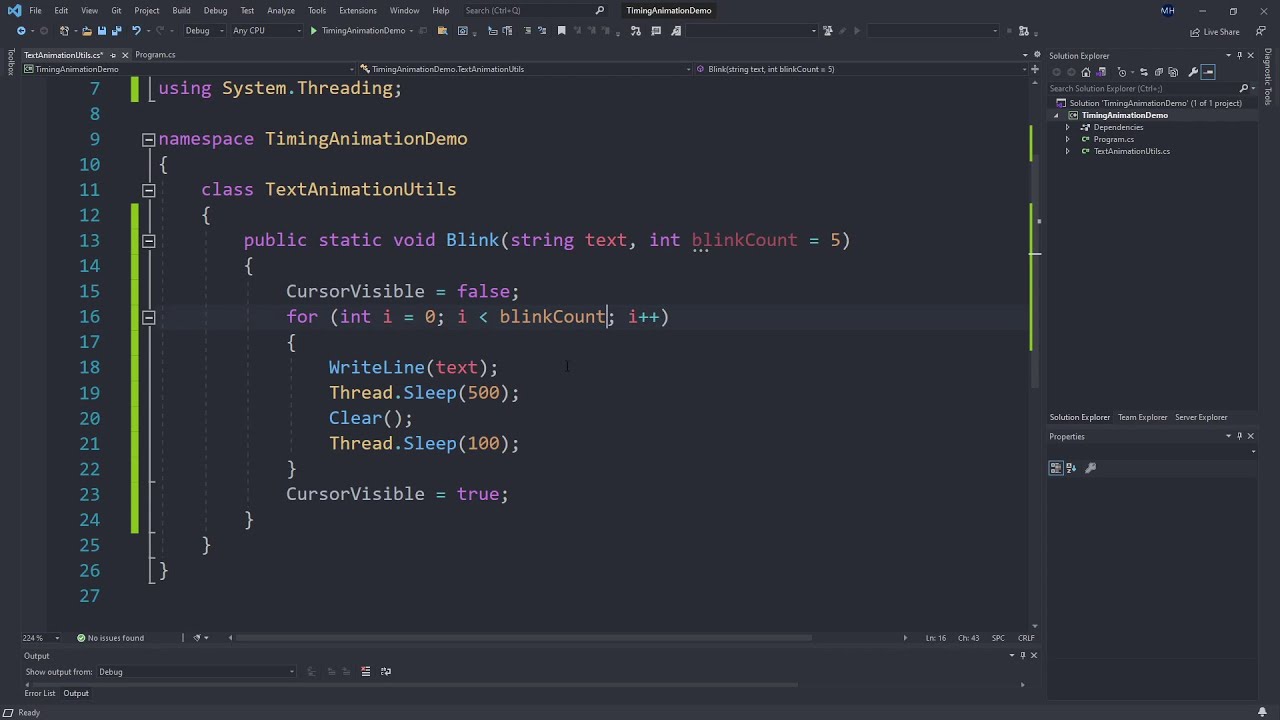Click the Search (Ctrl+Q) box
The height and width of the screenshot is (720, 1280).
pos(534,10)
